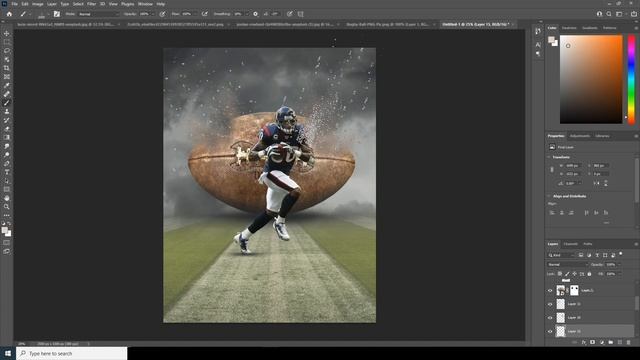Image resolution: width=640 pixels, height=360 pixels.
Task: Create new adjustment layer icon
Action: click(x=602, y=342)
